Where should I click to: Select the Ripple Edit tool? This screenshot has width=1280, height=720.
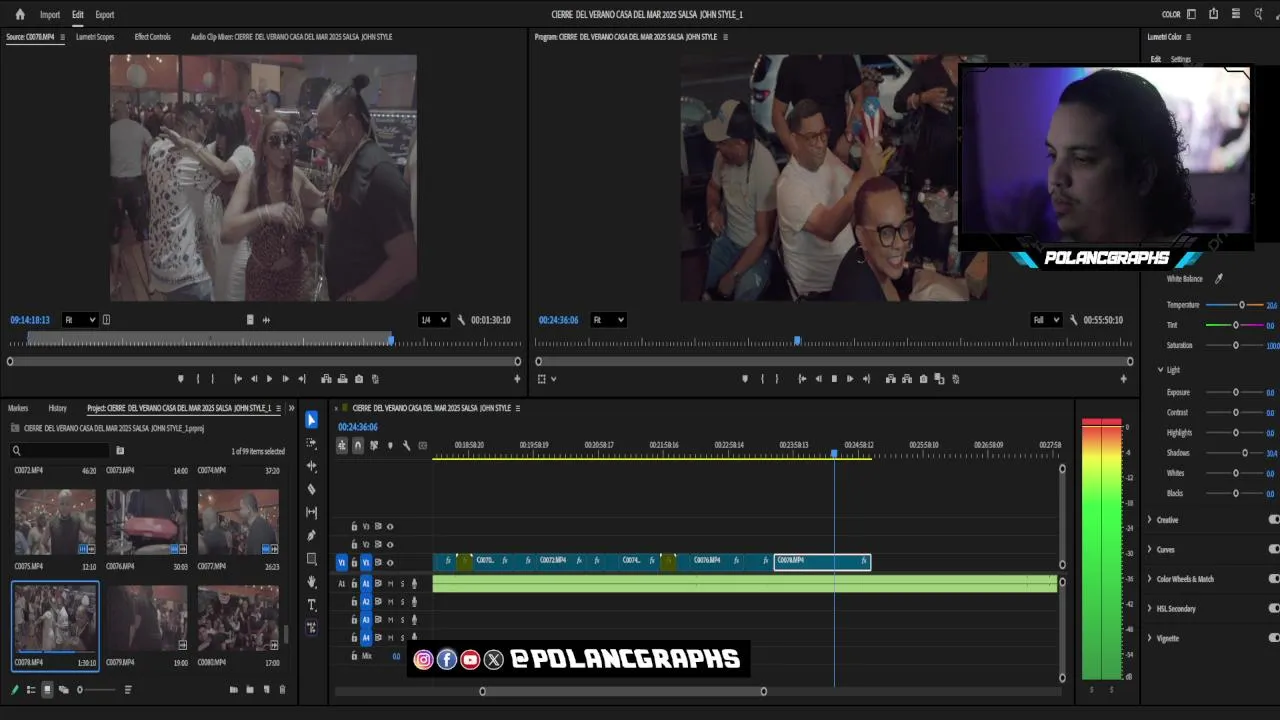[x=311, y=466]
